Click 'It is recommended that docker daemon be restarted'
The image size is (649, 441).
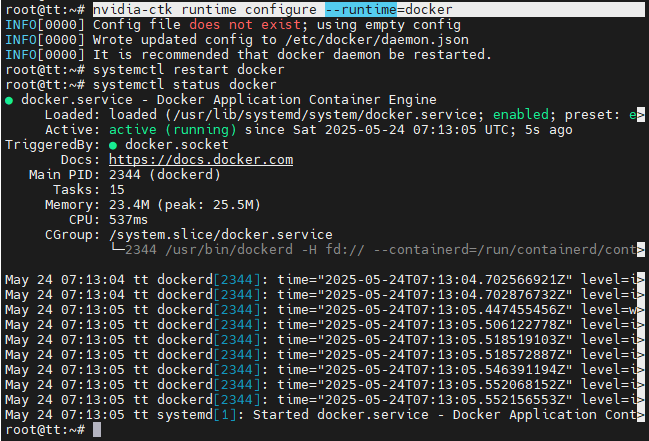292,55
